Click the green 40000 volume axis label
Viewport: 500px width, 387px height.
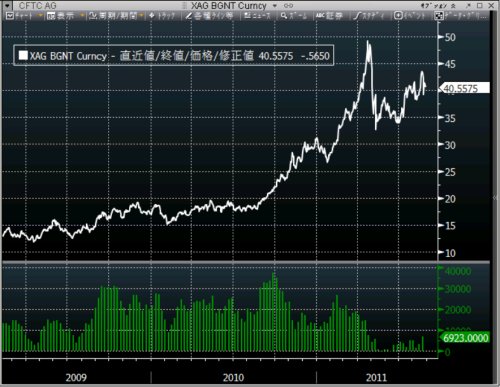[x=458, y=271]
